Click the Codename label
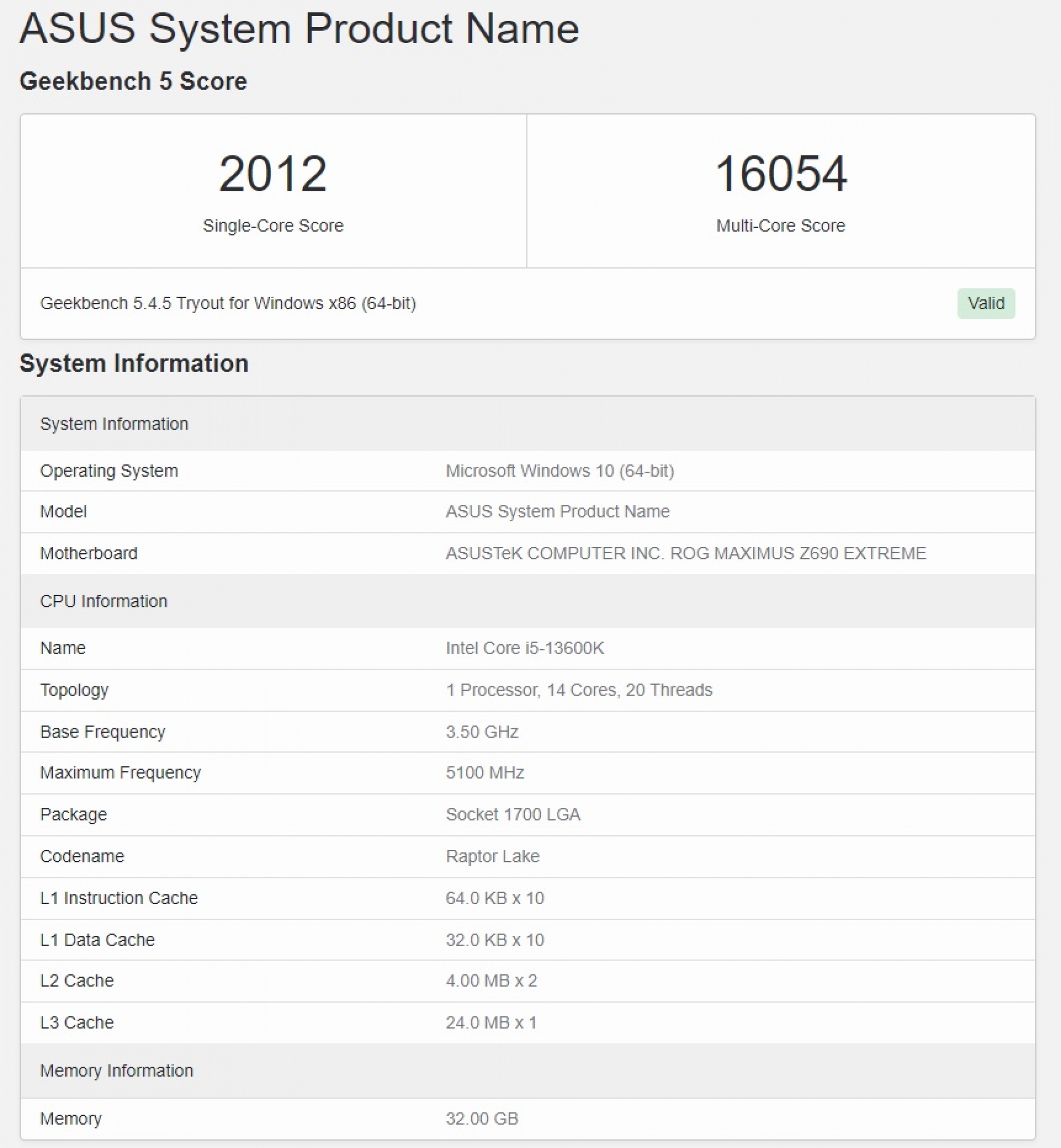The width and height of the screenshot is (1061, 1148). point(82,857)
